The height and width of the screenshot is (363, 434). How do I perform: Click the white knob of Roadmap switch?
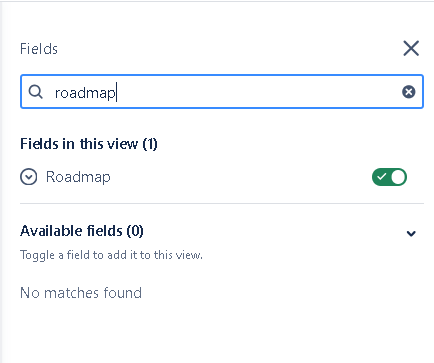click(398, 177)
